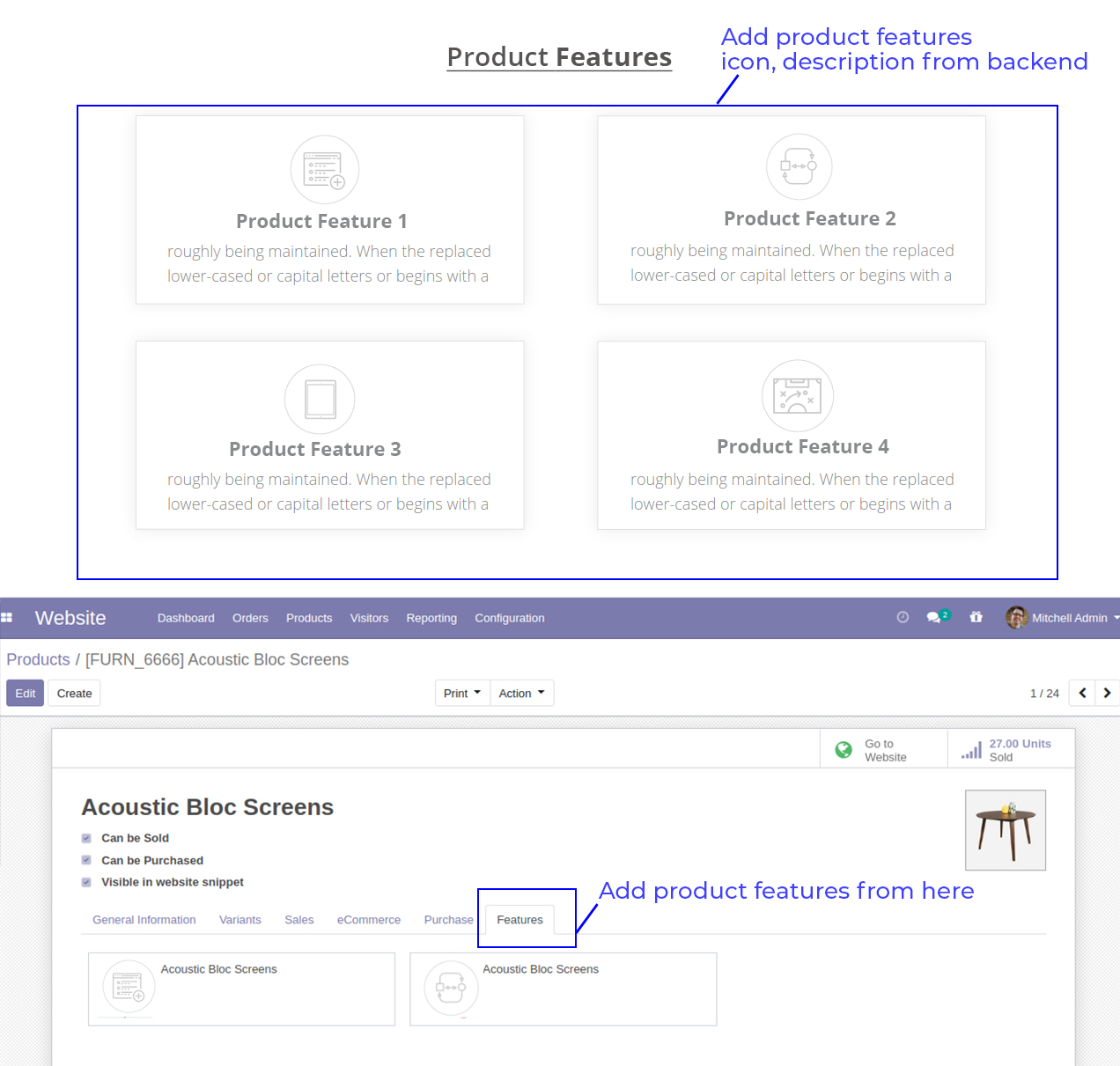Click the product table image thumbnail
1120x1066 pixels.
tap(1006, 830)
